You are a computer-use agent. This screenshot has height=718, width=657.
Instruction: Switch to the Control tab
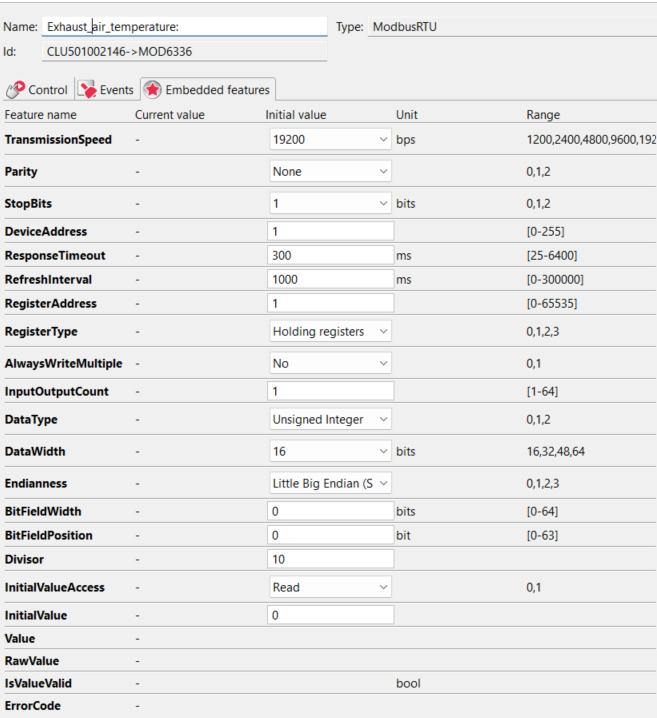[37, 89]
